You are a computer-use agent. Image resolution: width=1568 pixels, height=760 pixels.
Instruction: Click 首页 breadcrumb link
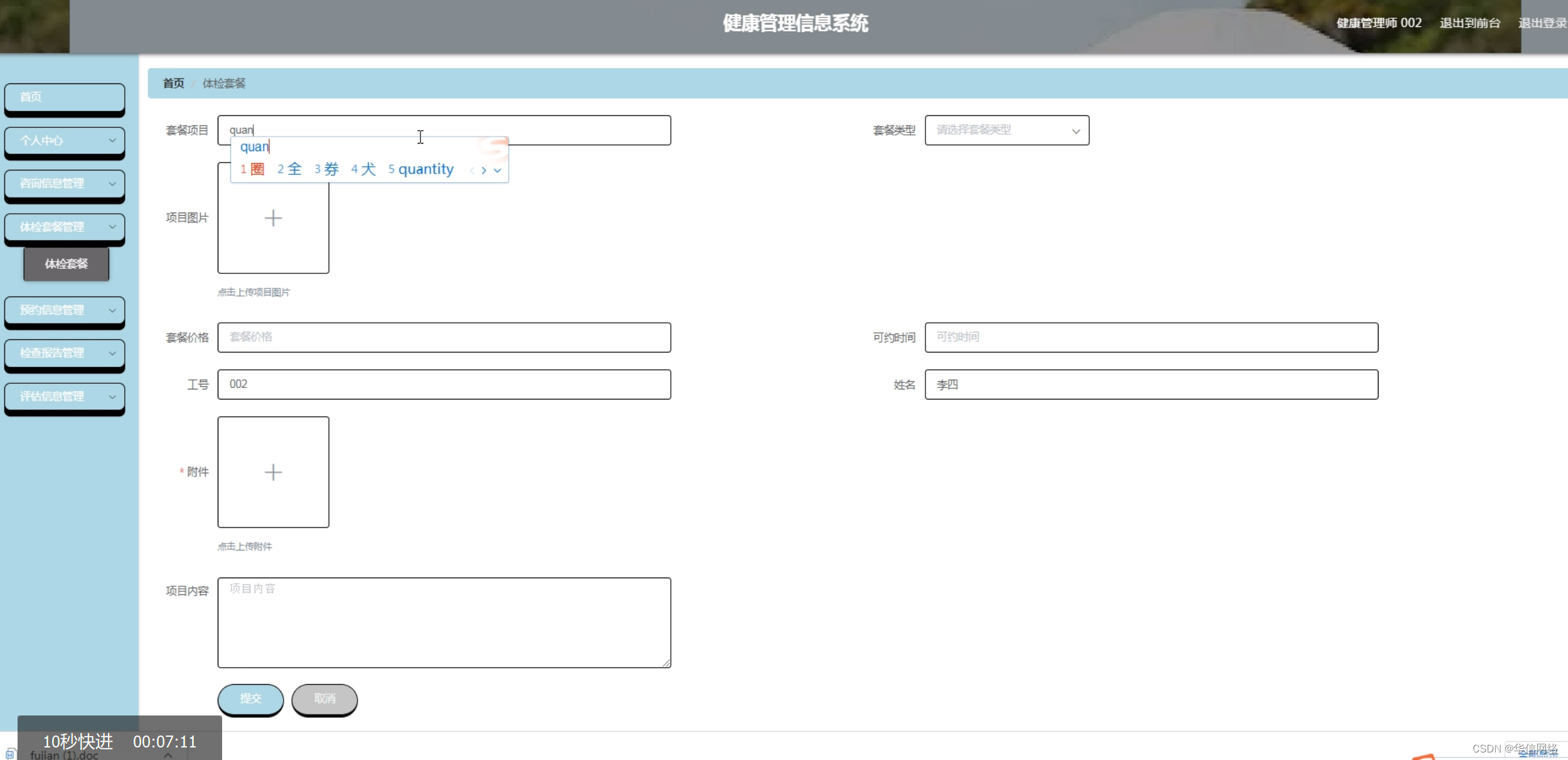[x=174, y=83]
